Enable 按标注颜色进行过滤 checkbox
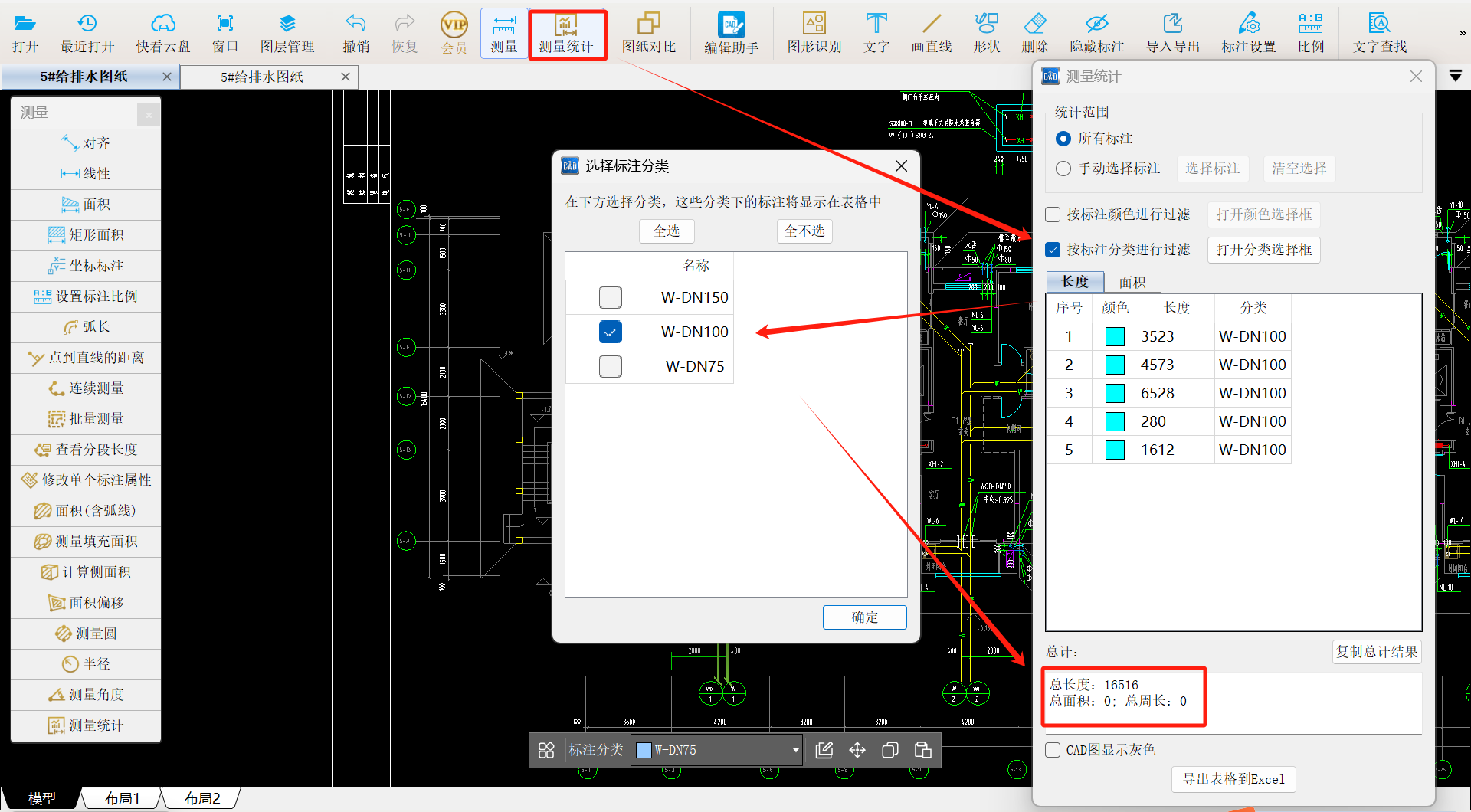The height and width of the screenshot is (812, 1471). tap(1053, 214)
